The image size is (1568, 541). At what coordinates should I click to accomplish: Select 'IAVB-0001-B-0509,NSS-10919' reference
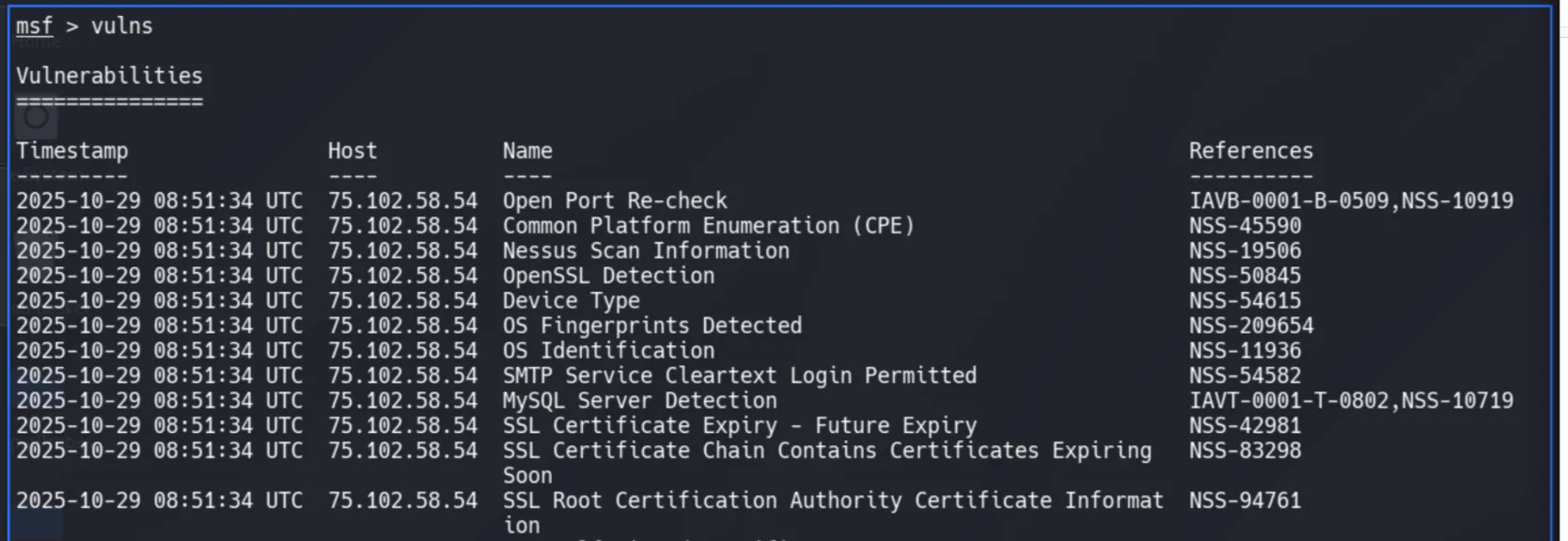(1351, 200)
